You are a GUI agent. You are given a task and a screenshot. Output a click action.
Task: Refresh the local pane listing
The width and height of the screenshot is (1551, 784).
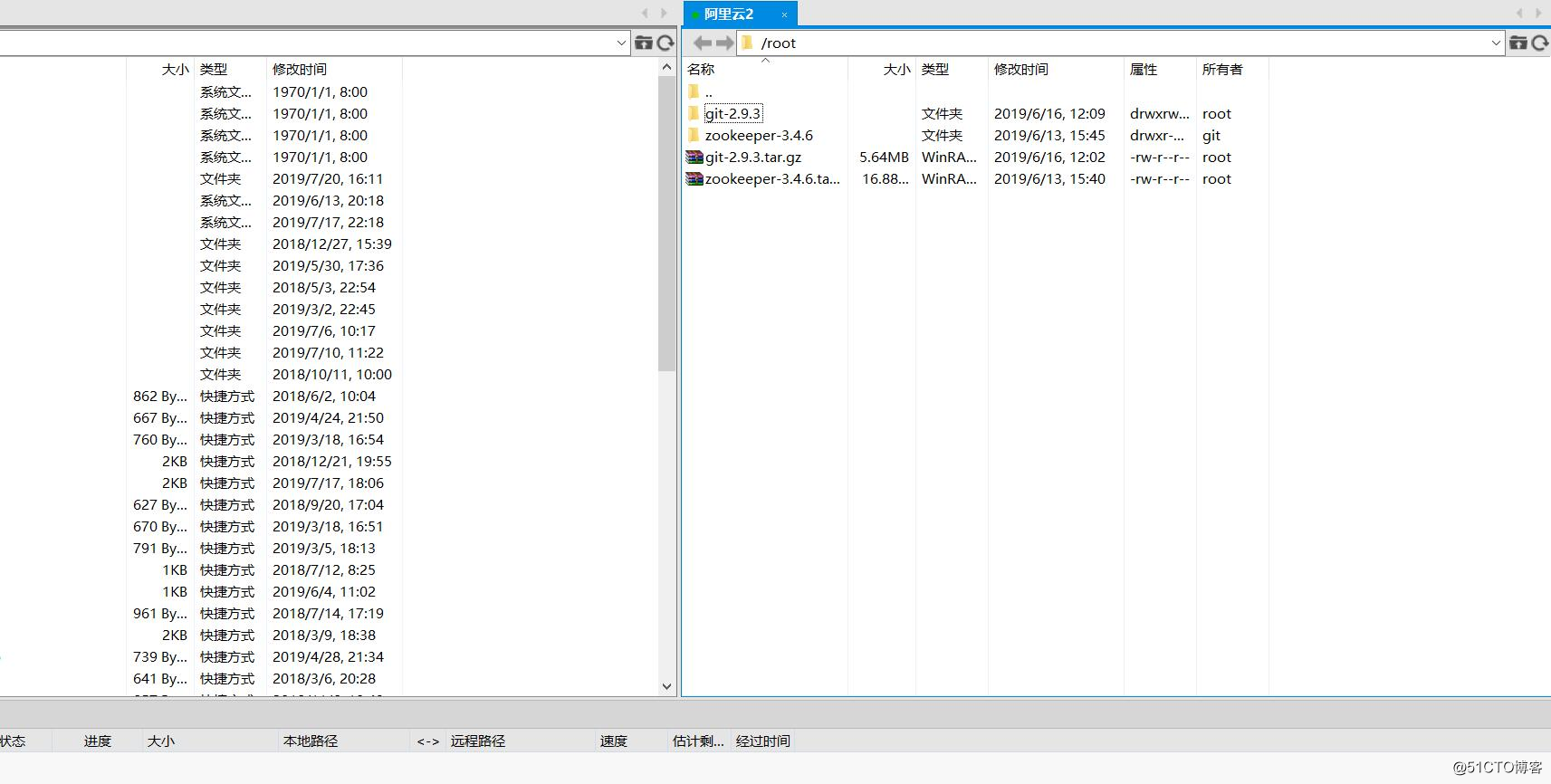click(665, 43)
